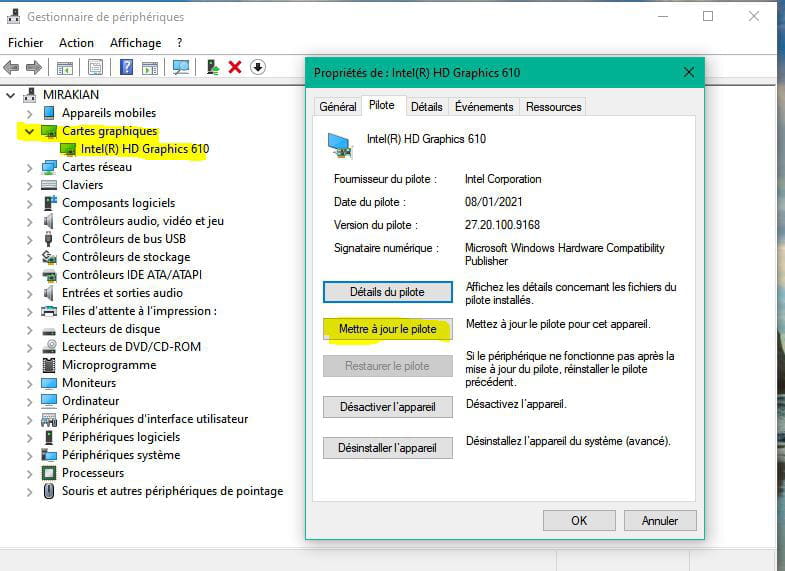Open the Affichage menu

(135, 43)
